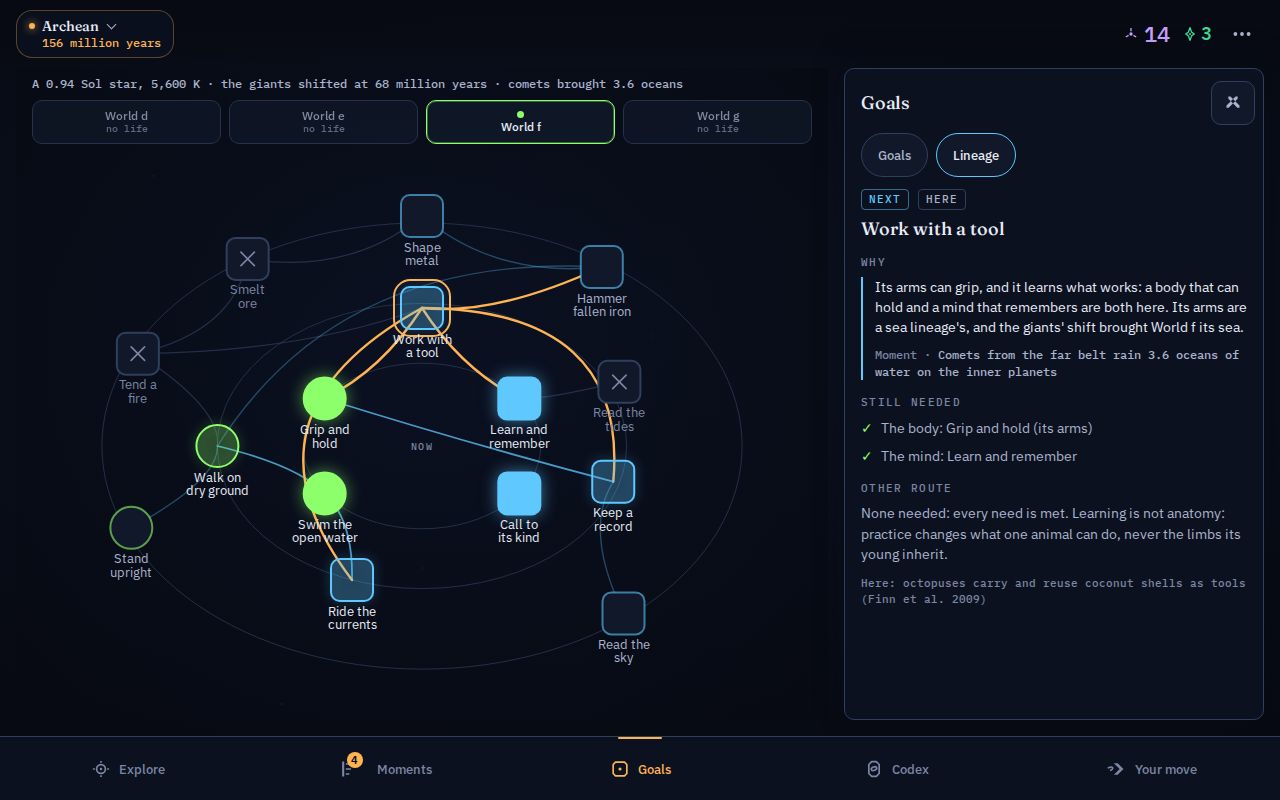
Task: Click the locked Tend a fire node
Action: point(138,354)
